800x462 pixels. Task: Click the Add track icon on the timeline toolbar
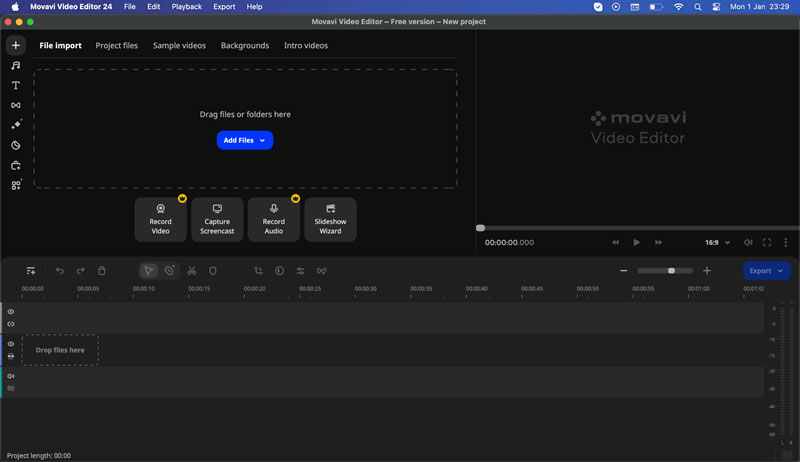tap(31, 271)
